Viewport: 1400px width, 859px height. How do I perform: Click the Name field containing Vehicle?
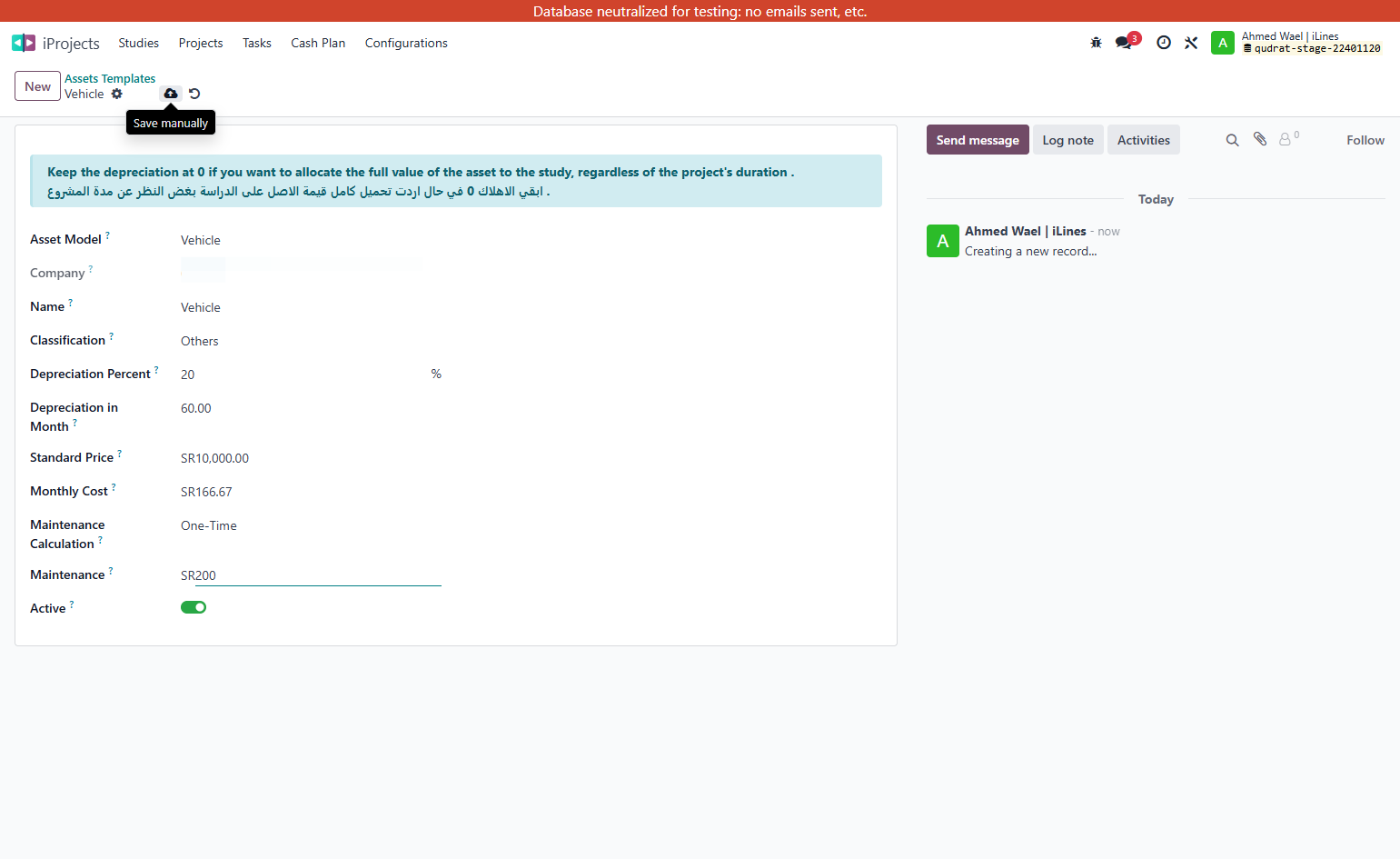(311, 307)
